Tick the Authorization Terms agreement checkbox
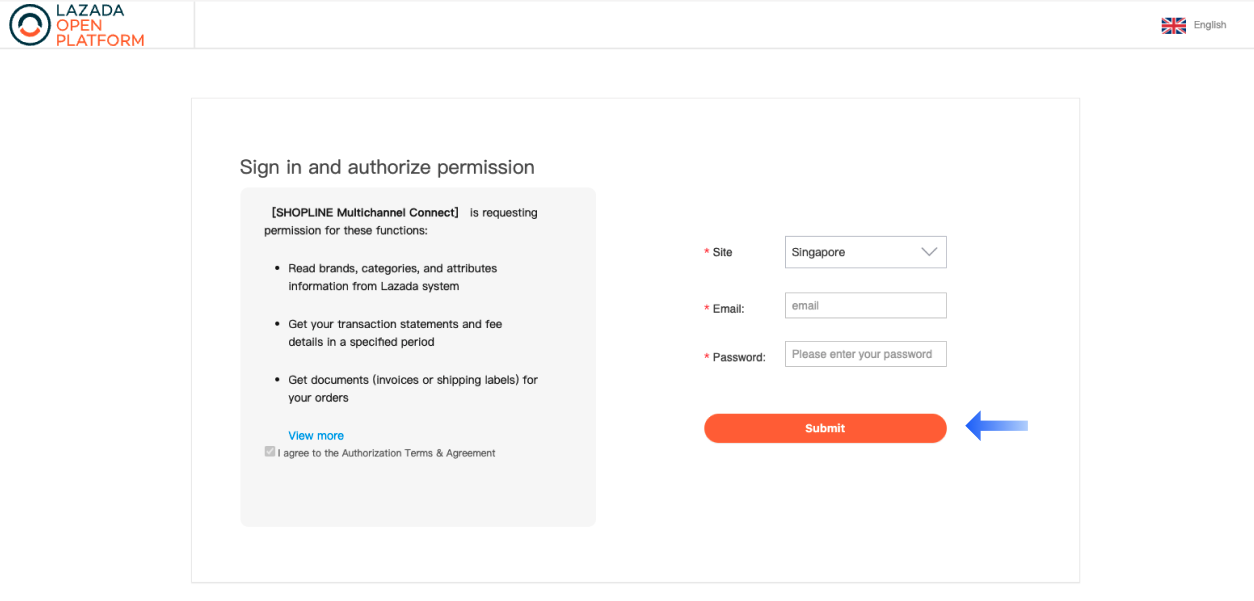This screenshot has height=601, width=1254. click(270, 452)
